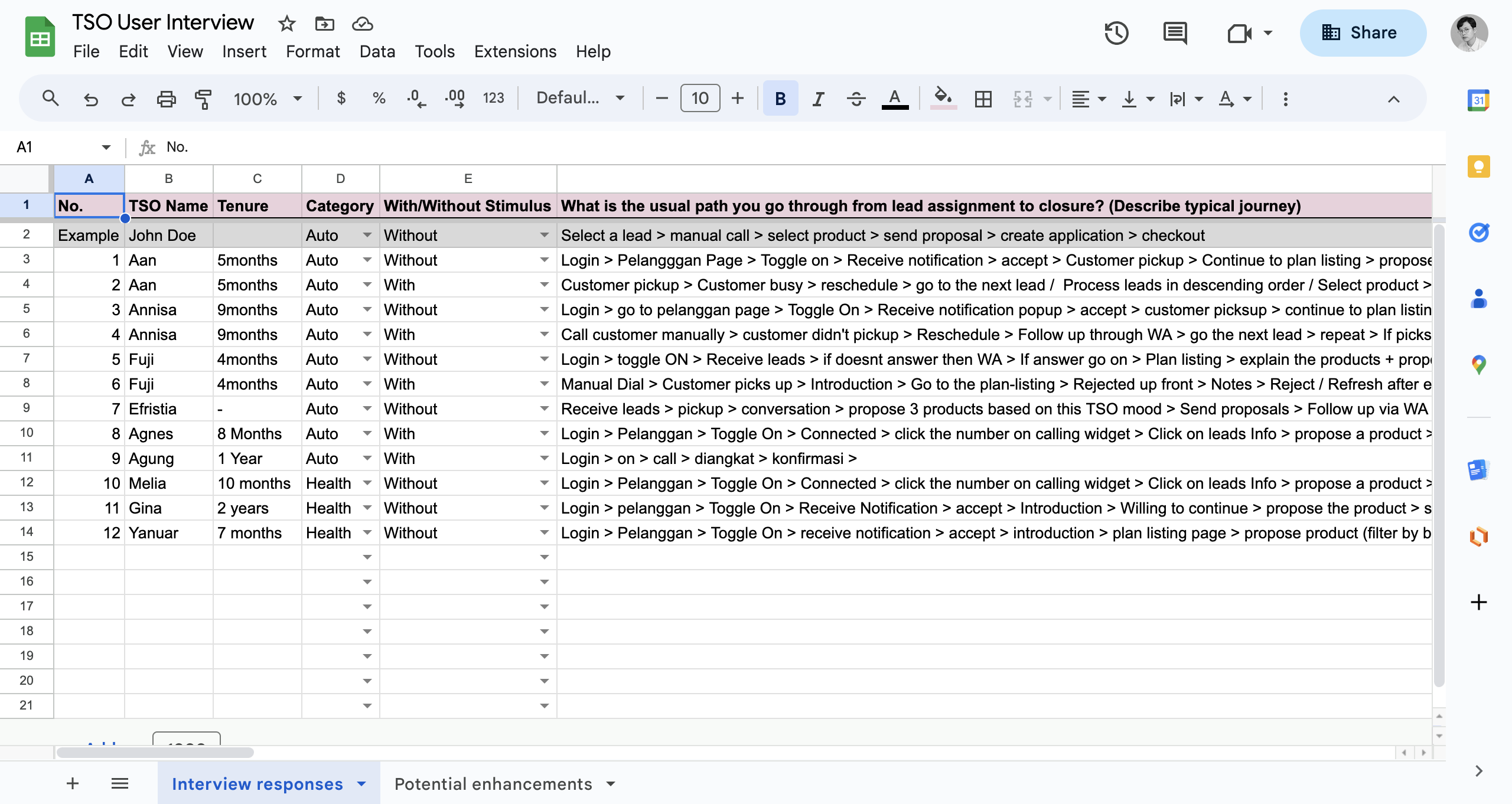Image resolution: width=1512 pixels, height=804 pixels.
Task: Select the TSO Name header cell
Action: click(x=169, y=206)
